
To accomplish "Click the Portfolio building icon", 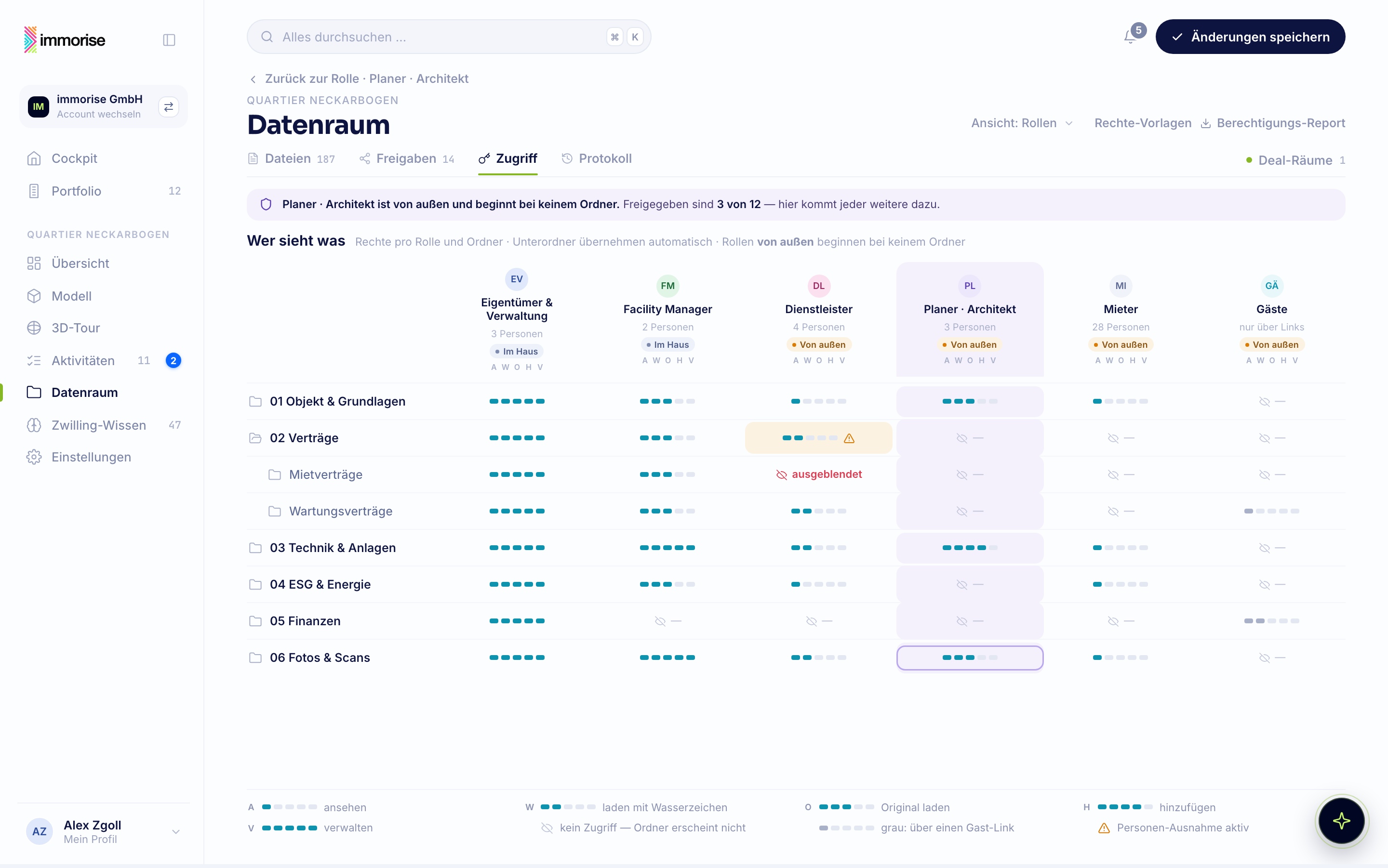I will [34, 191].
